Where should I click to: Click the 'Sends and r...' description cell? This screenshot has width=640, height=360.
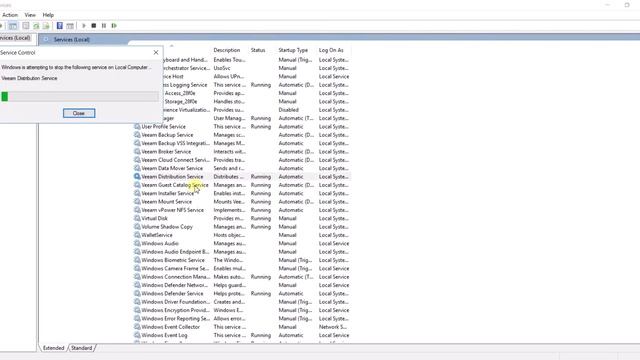(x=229, y=168)
